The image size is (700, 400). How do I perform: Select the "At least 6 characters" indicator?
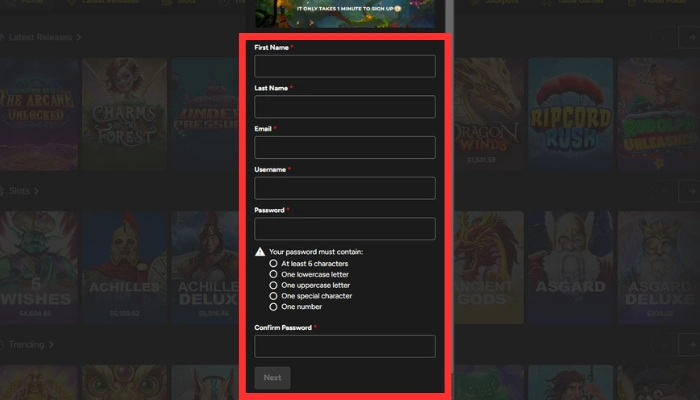274,263
